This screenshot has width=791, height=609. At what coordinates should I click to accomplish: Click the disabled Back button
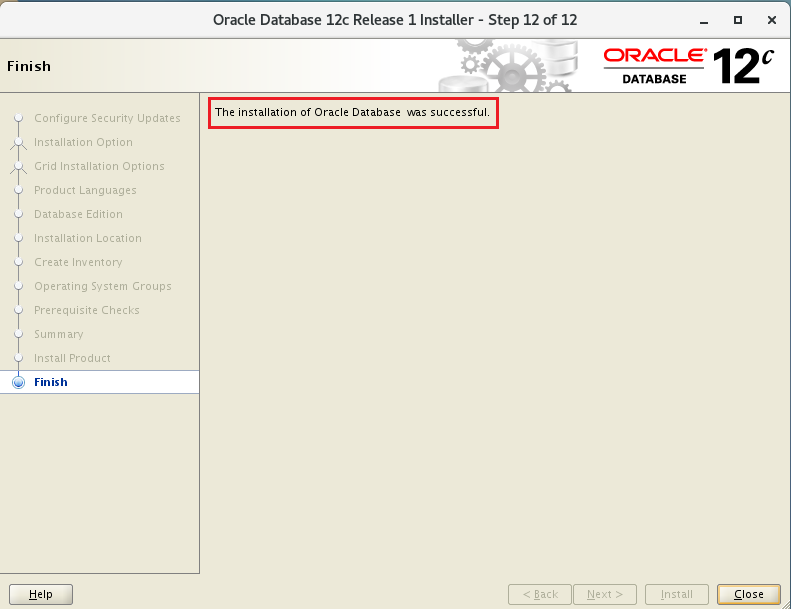540,594
